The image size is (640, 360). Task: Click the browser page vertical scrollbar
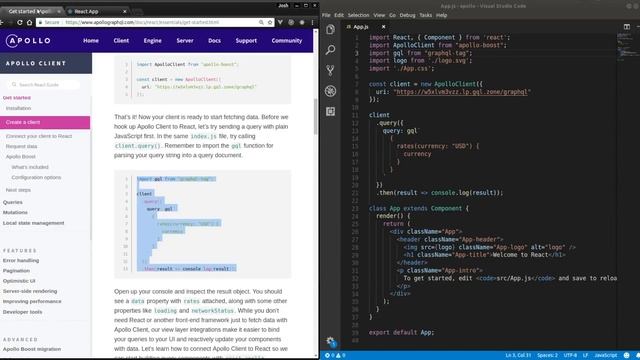[x=316, y=116]
